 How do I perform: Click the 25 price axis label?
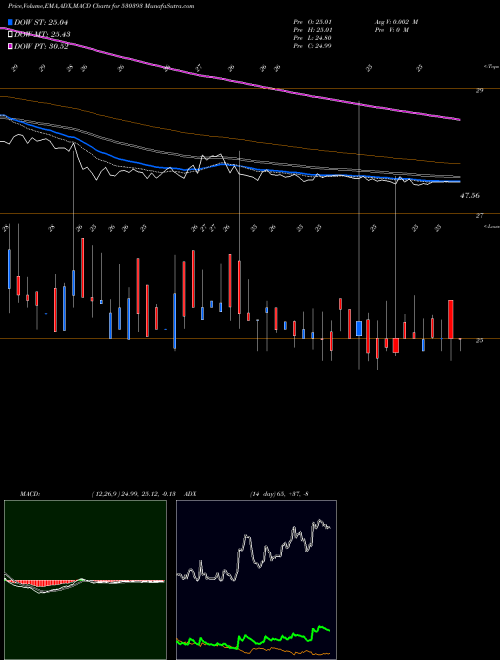pyautogui.click(x=479, y=341)
